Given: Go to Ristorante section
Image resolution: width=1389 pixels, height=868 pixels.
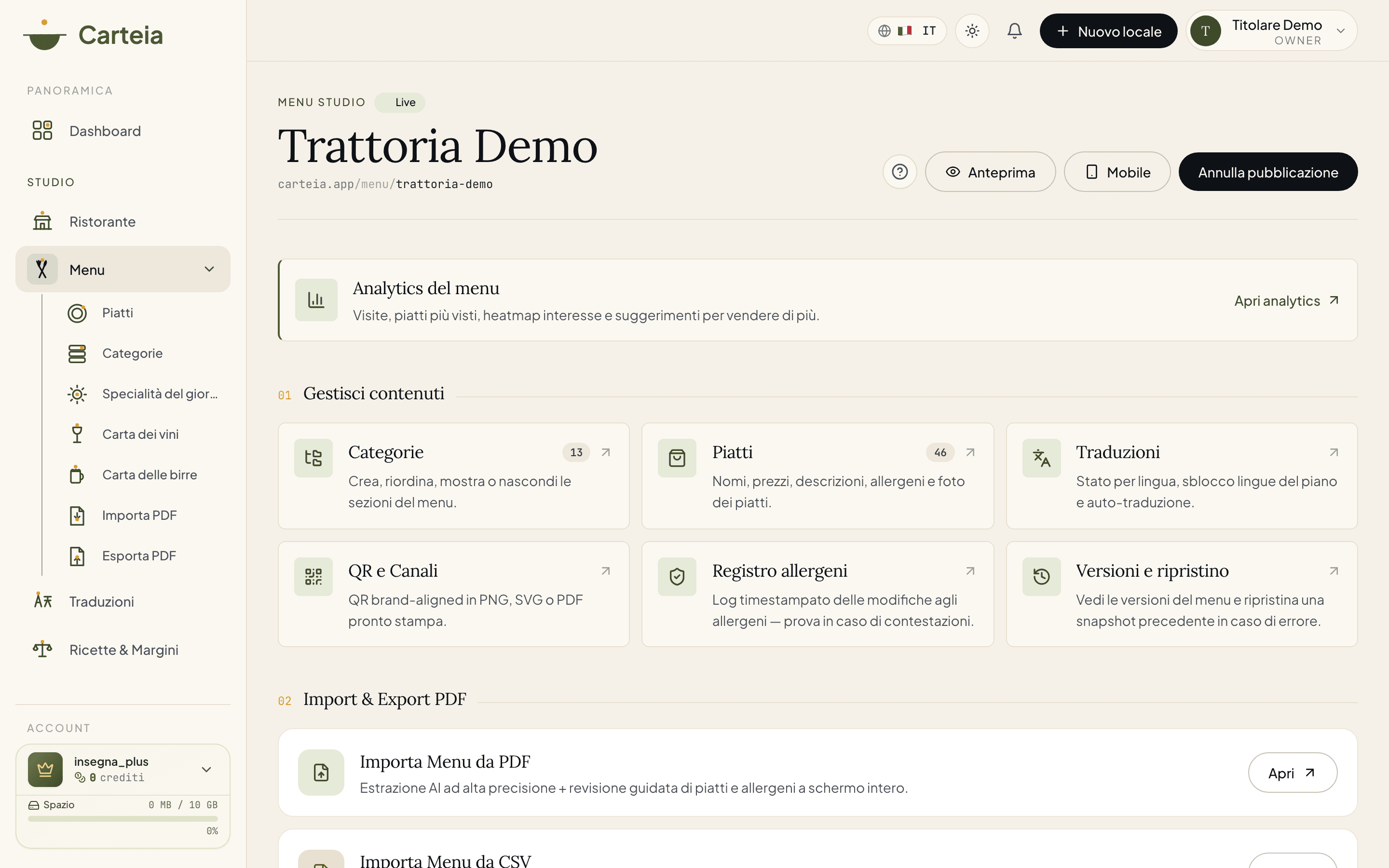Looking at the screenshot, I should [123, 222].
